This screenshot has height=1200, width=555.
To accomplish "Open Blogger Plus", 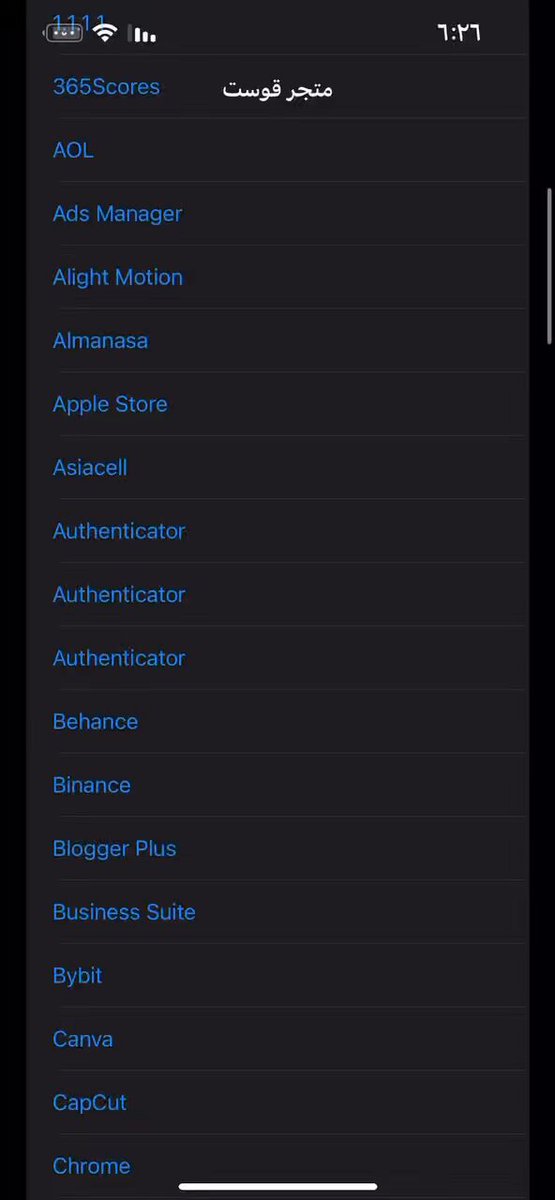I will pos(114,849).
